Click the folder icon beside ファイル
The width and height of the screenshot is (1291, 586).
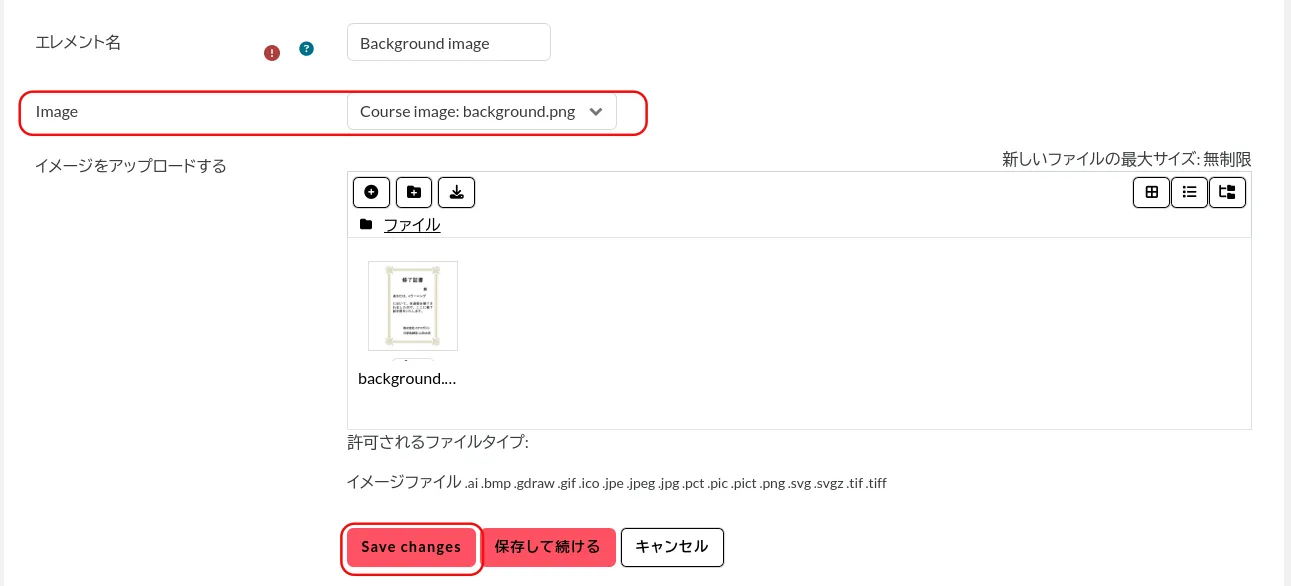366,225
